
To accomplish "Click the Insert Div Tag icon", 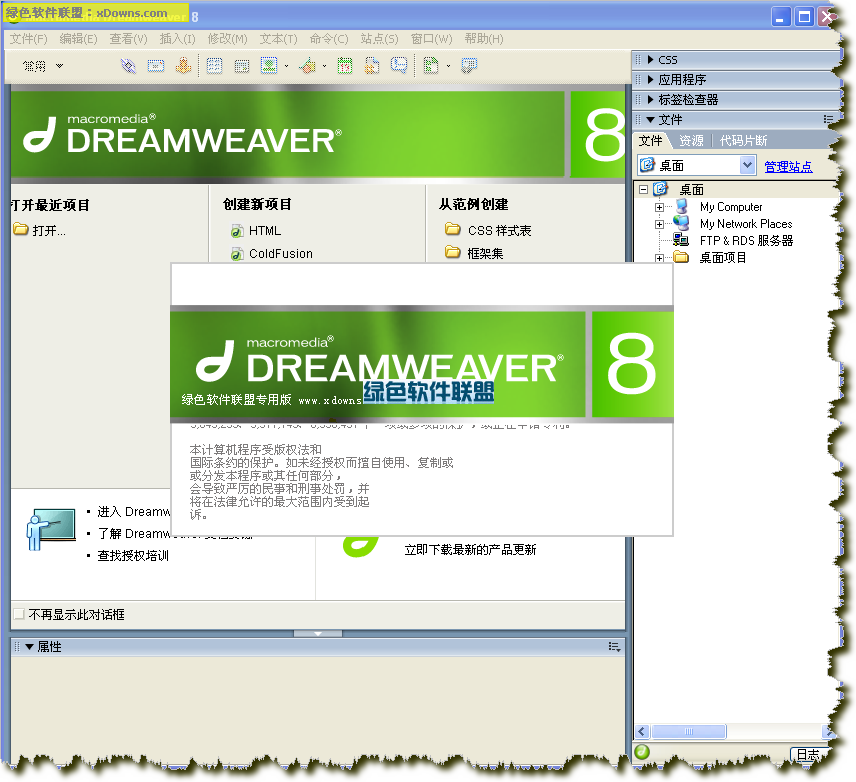I will click(242, 66).
